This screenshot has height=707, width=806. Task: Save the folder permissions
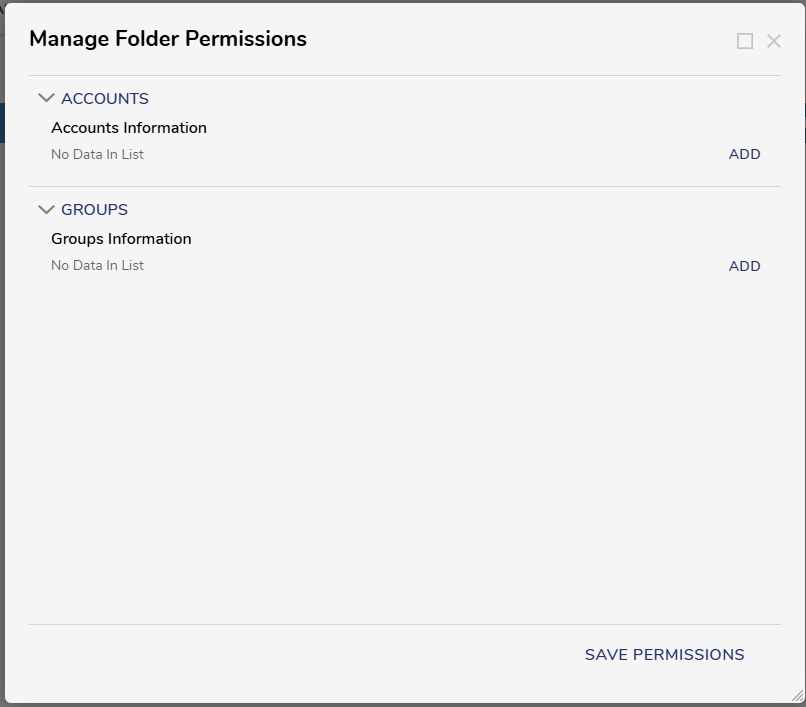tap(665, 655)
